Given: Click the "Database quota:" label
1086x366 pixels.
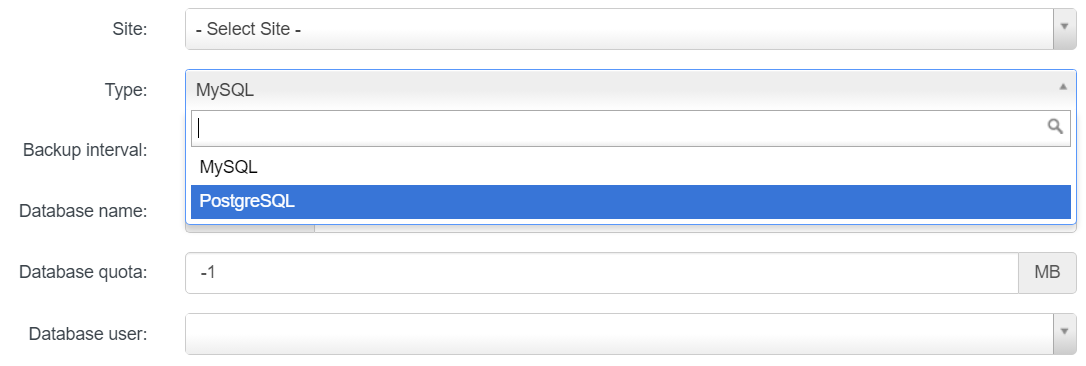Looking at the screenshot, I should (x=83, y=272).
